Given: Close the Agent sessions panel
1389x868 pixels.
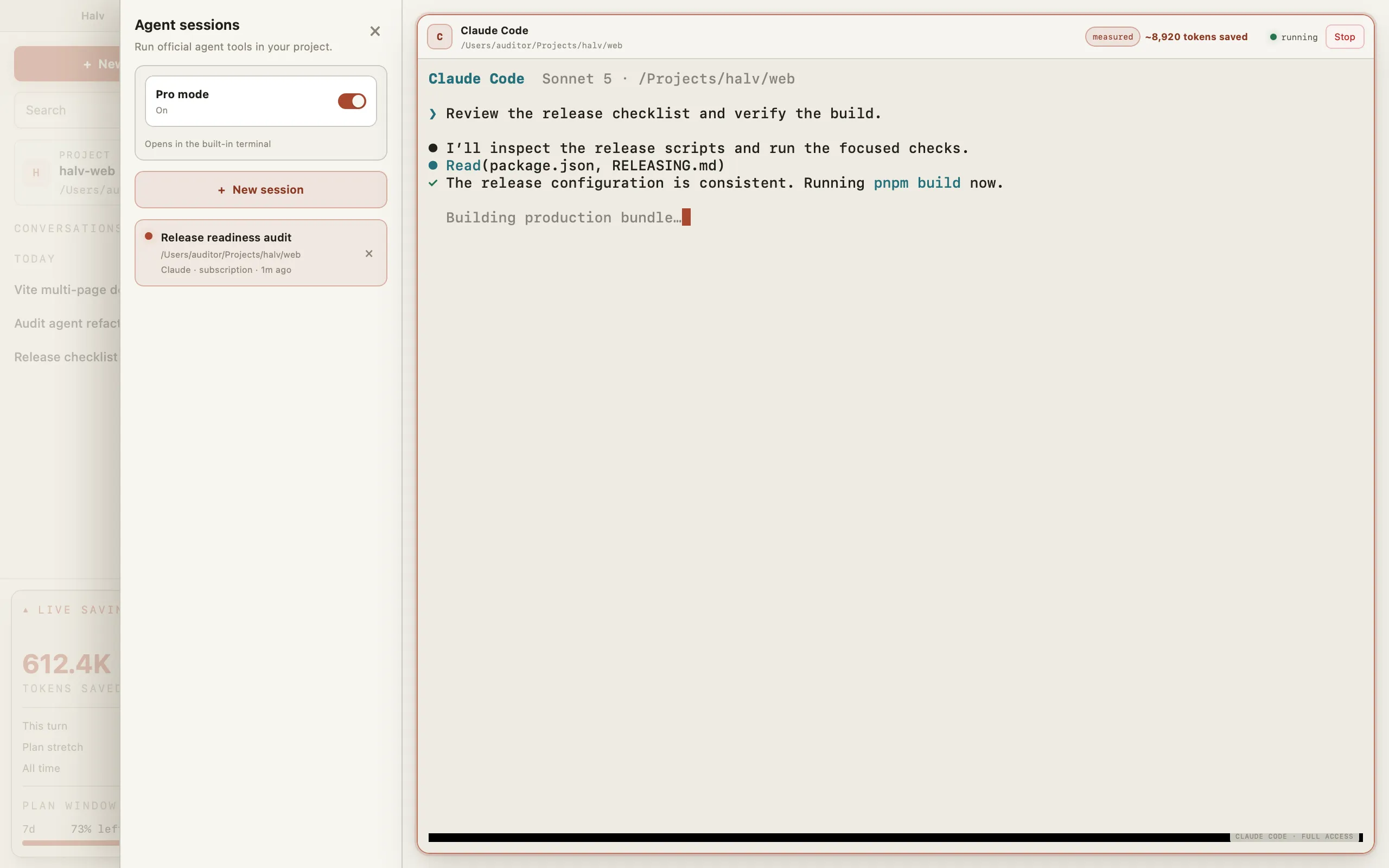Looking at the screenshot, I should [x=375, y=31].
